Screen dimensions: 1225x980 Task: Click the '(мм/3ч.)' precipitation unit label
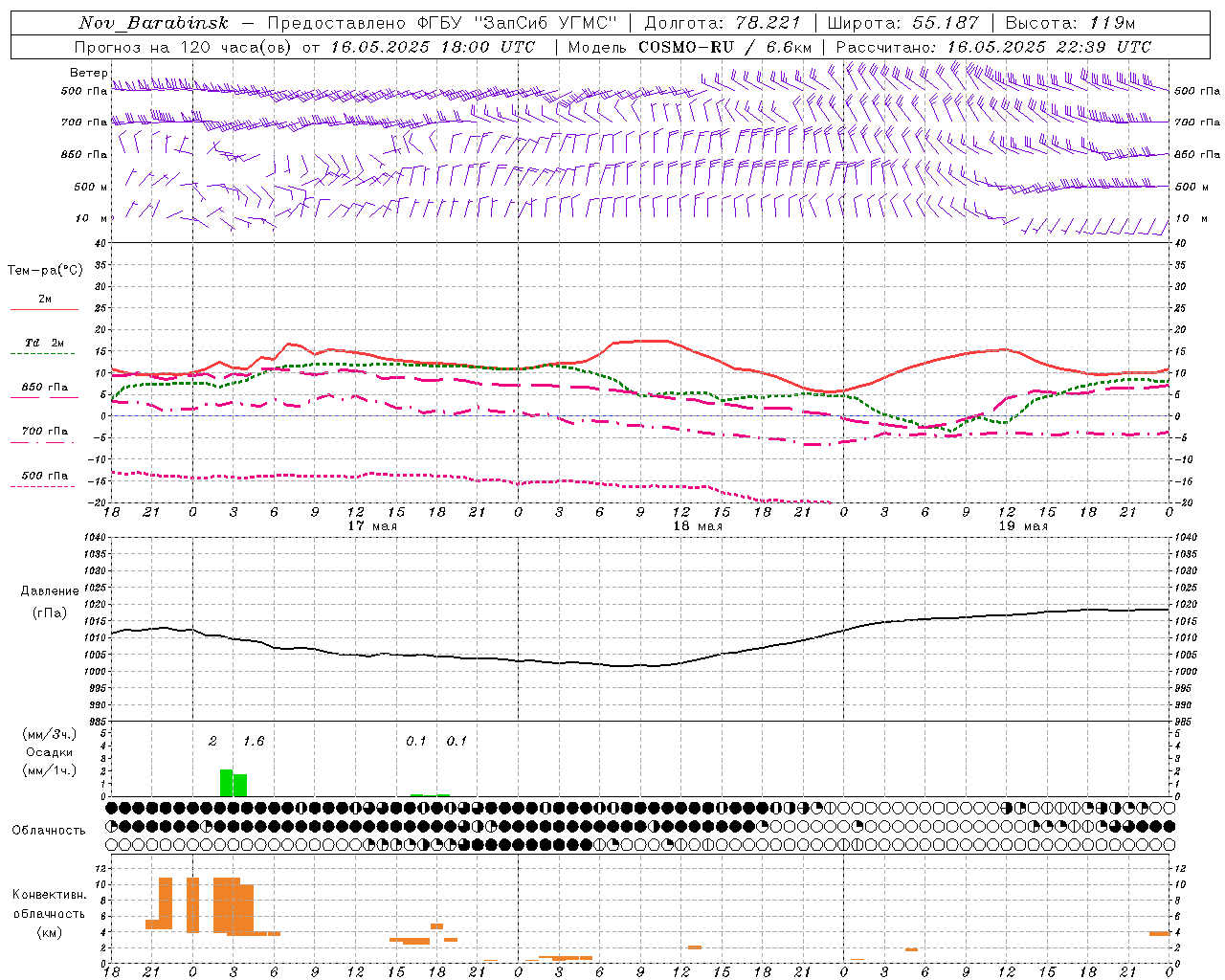click(x=49, y=734)
